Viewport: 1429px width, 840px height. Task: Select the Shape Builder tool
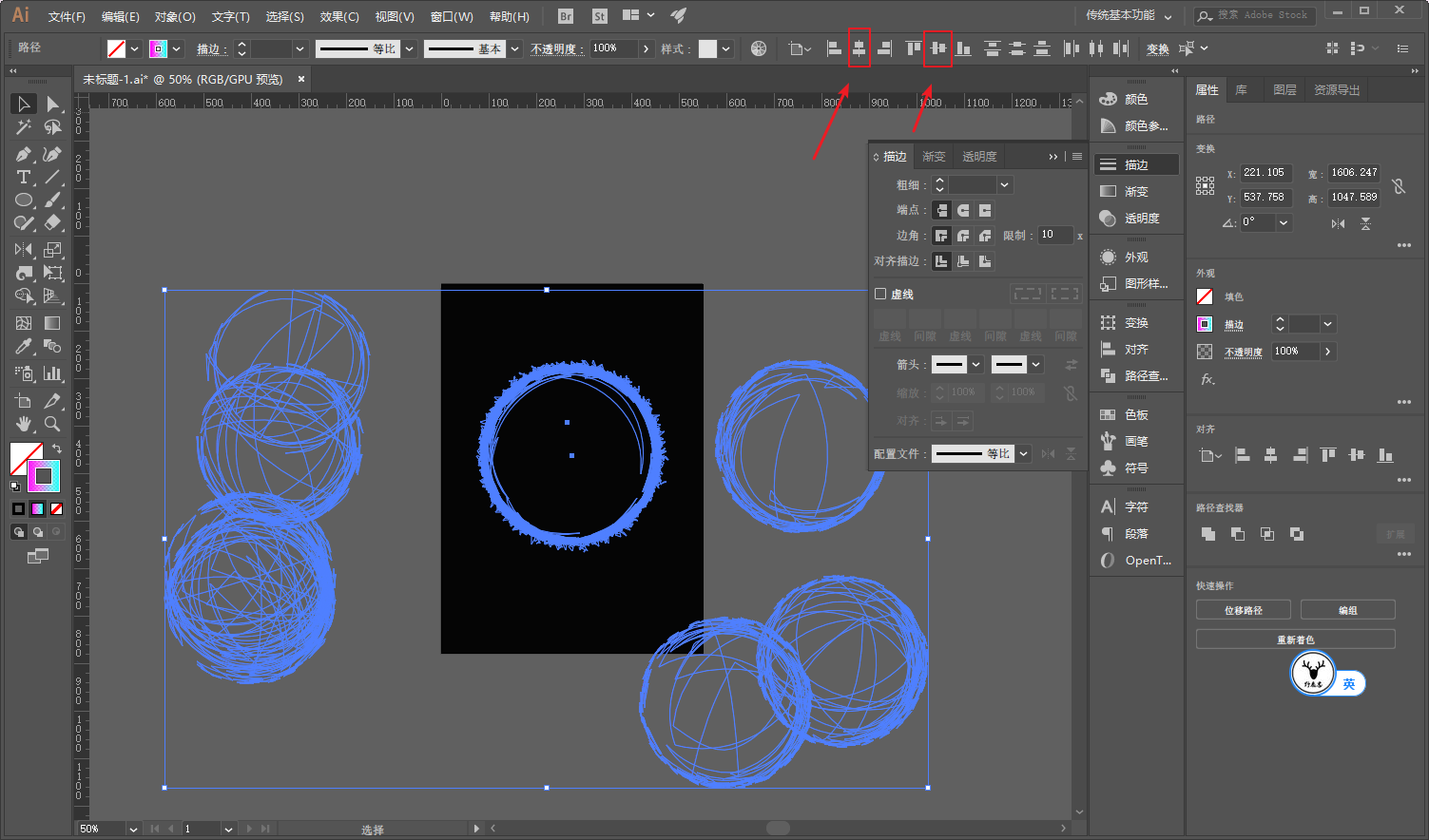24,296
